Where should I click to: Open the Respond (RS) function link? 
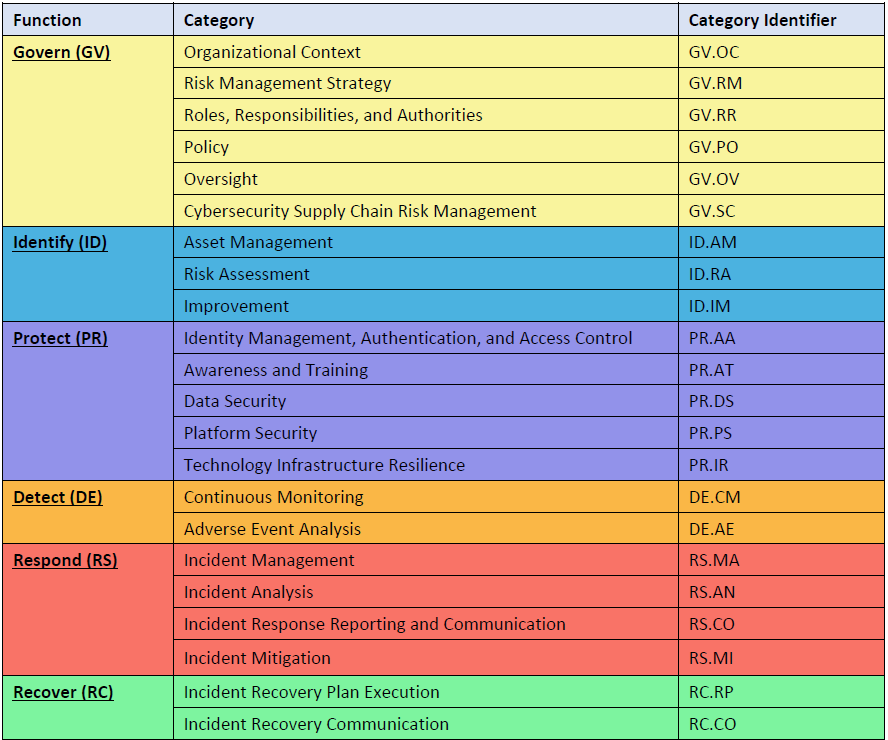(x=65, y=560)
